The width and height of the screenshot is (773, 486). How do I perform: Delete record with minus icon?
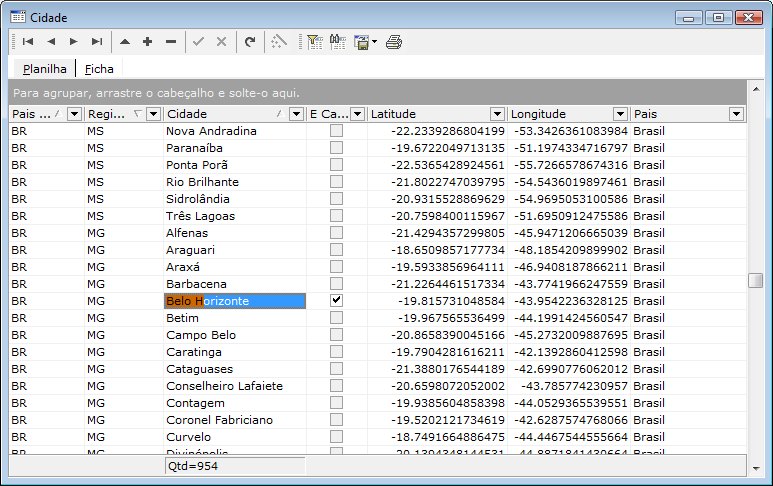pyautogui.click(x=171, y=42)
